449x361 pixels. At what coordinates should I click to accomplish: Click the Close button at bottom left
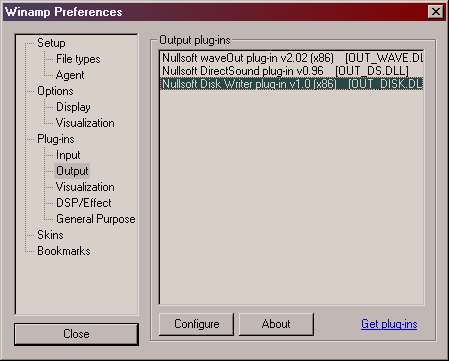tap(76, 334)
